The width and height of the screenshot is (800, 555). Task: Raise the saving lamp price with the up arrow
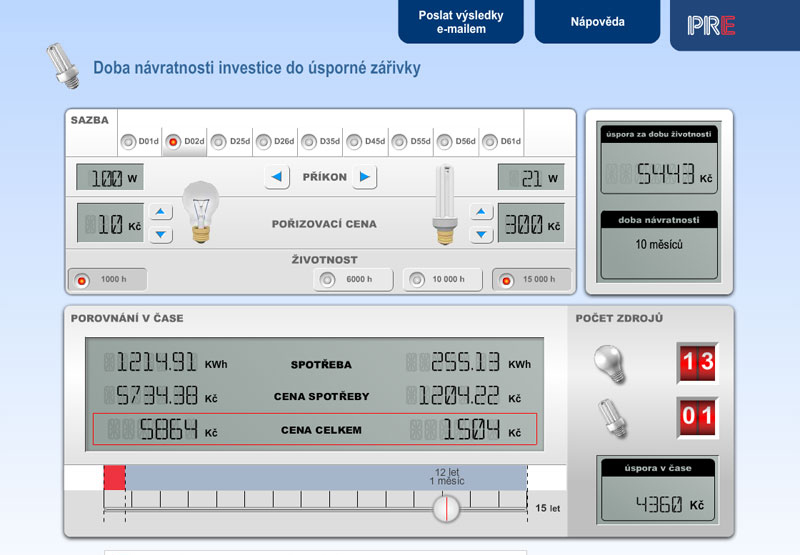[481, 211]
